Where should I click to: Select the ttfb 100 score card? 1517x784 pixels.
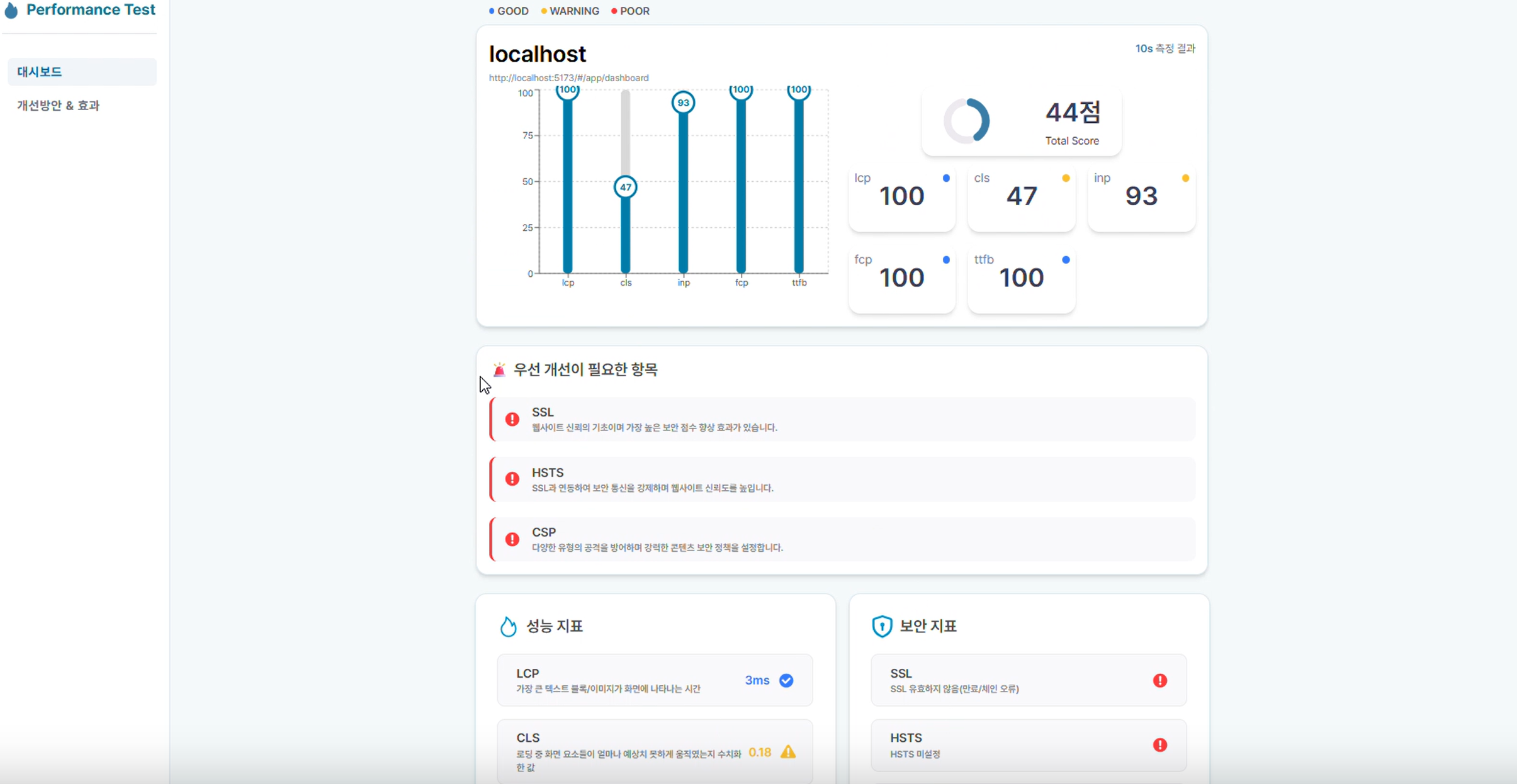click(x=1021, y=280)
